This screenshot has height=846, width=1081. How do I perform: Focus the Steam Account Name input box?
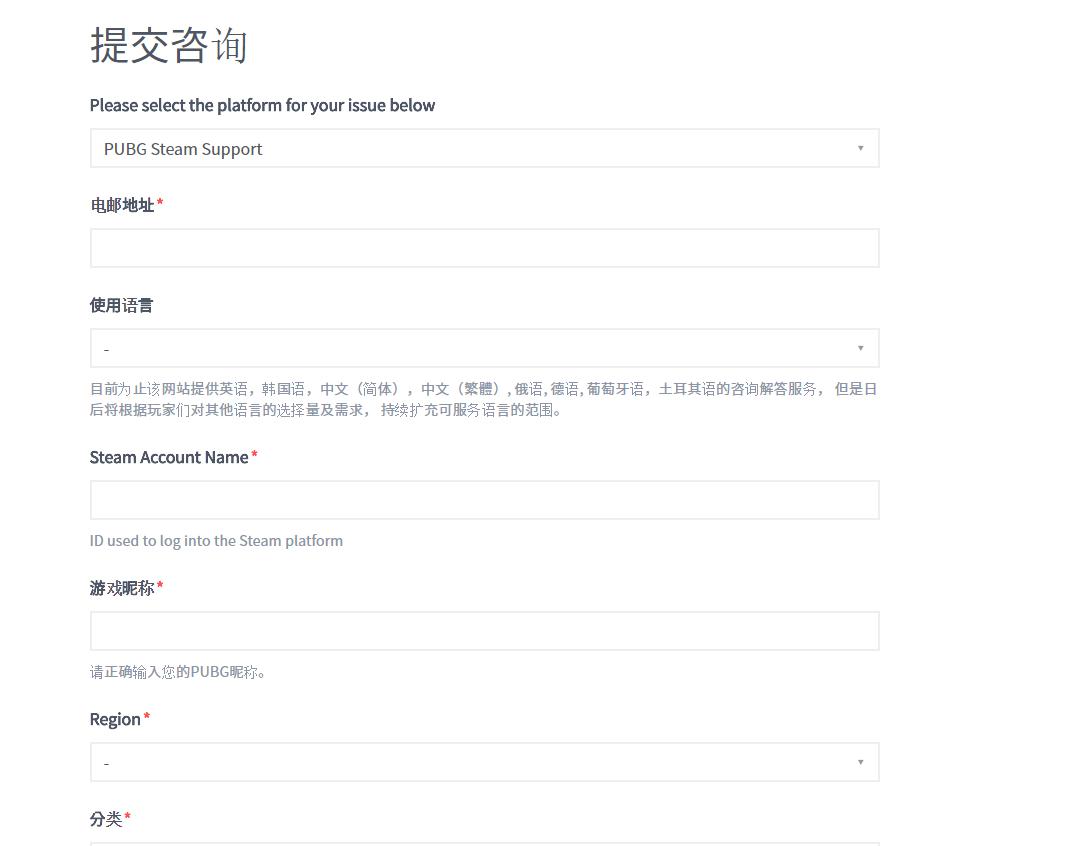(x=484, y=499)
